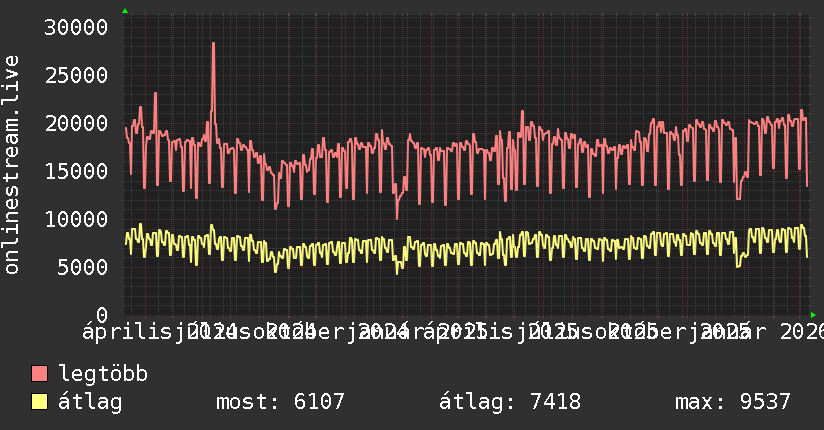Click the green arrow atop the y-axis
Image resolution: width=824 pixels, height=430 pixels.
125,11
